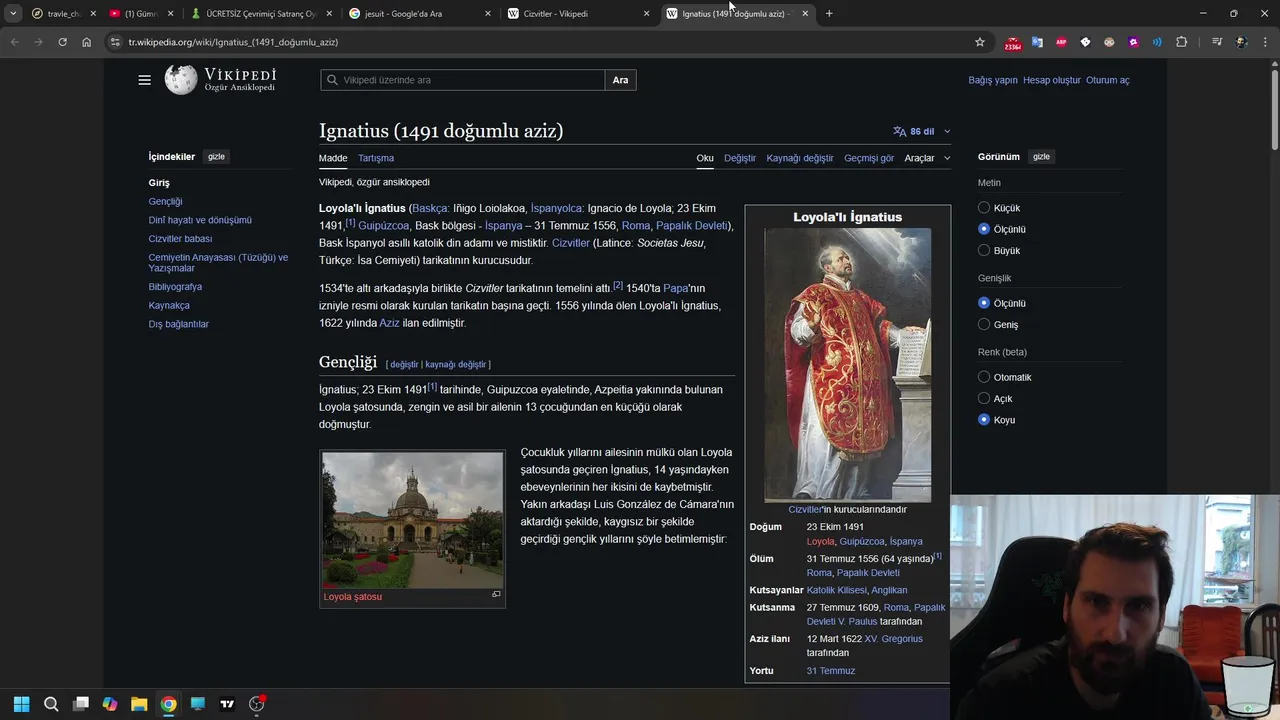Open Chrome tab search dropdown
The height and width of the screenshot is (720, 1280).
tap(13, 13)
